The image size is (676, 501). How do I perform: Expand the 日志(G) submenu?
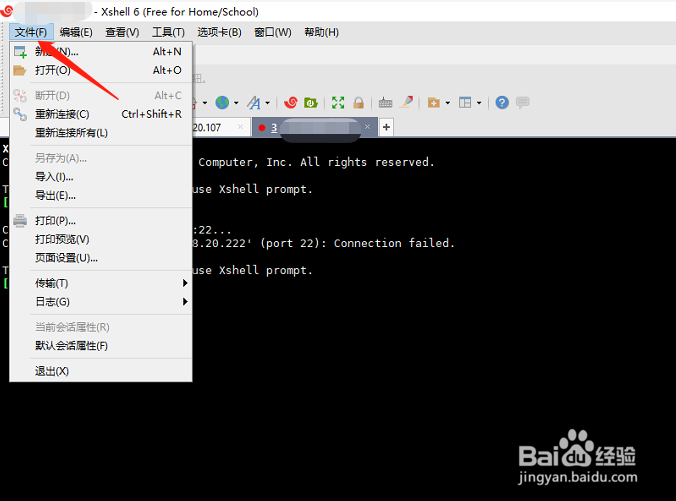101,302
